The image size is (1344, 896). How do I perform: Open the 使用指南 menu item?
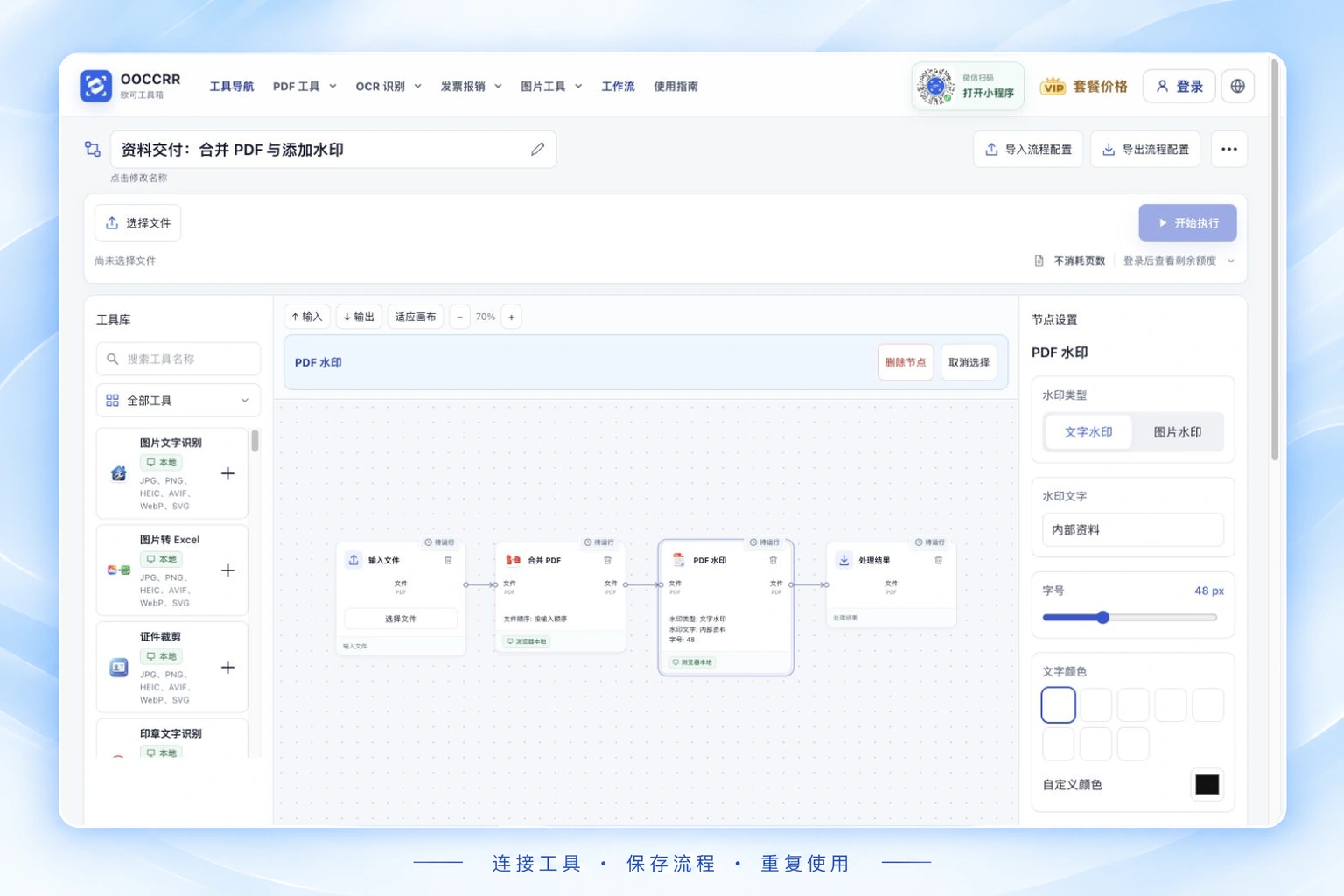[x=675, y=87]
